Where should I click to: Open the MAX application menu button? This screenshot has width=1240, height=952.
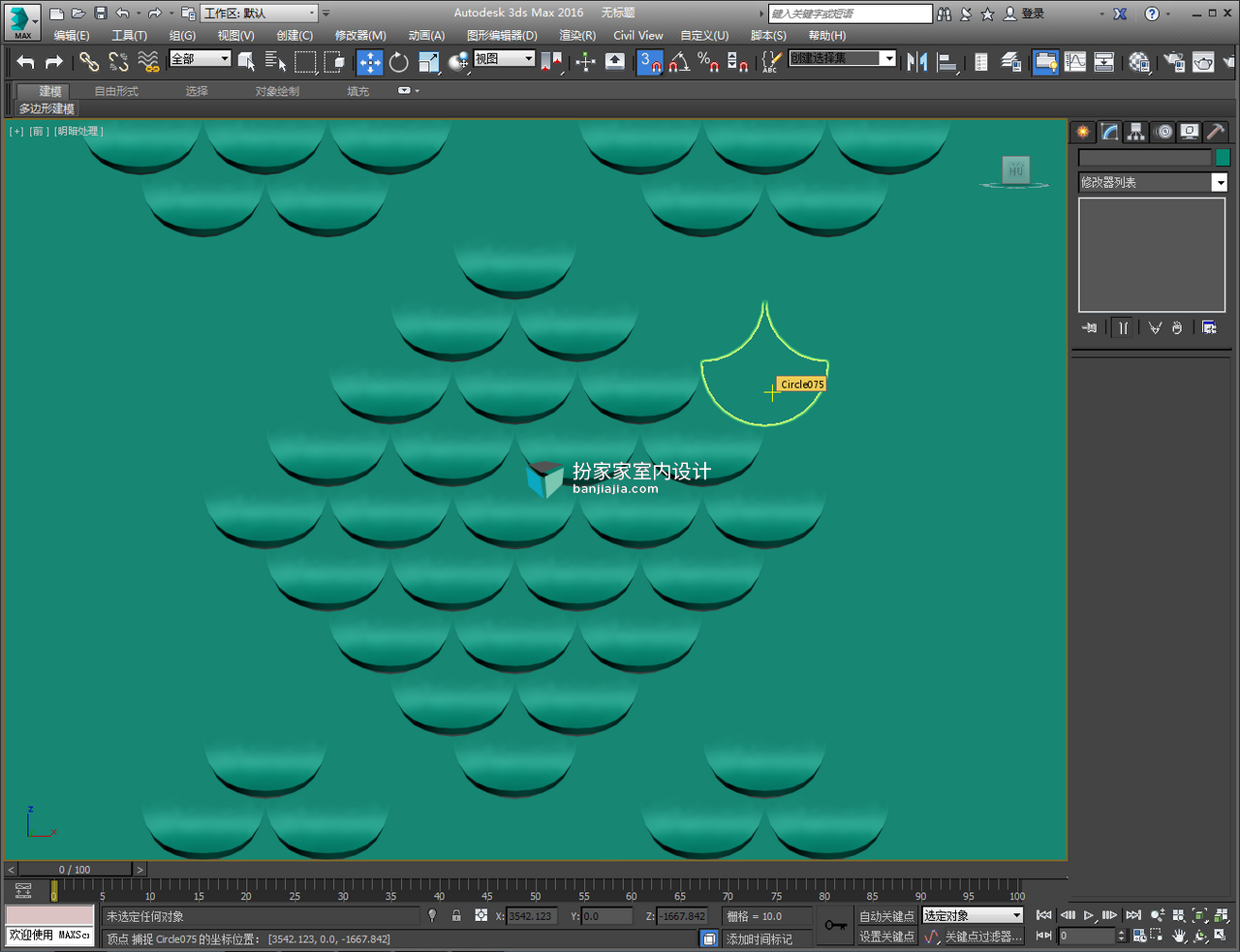pos(21,21)
